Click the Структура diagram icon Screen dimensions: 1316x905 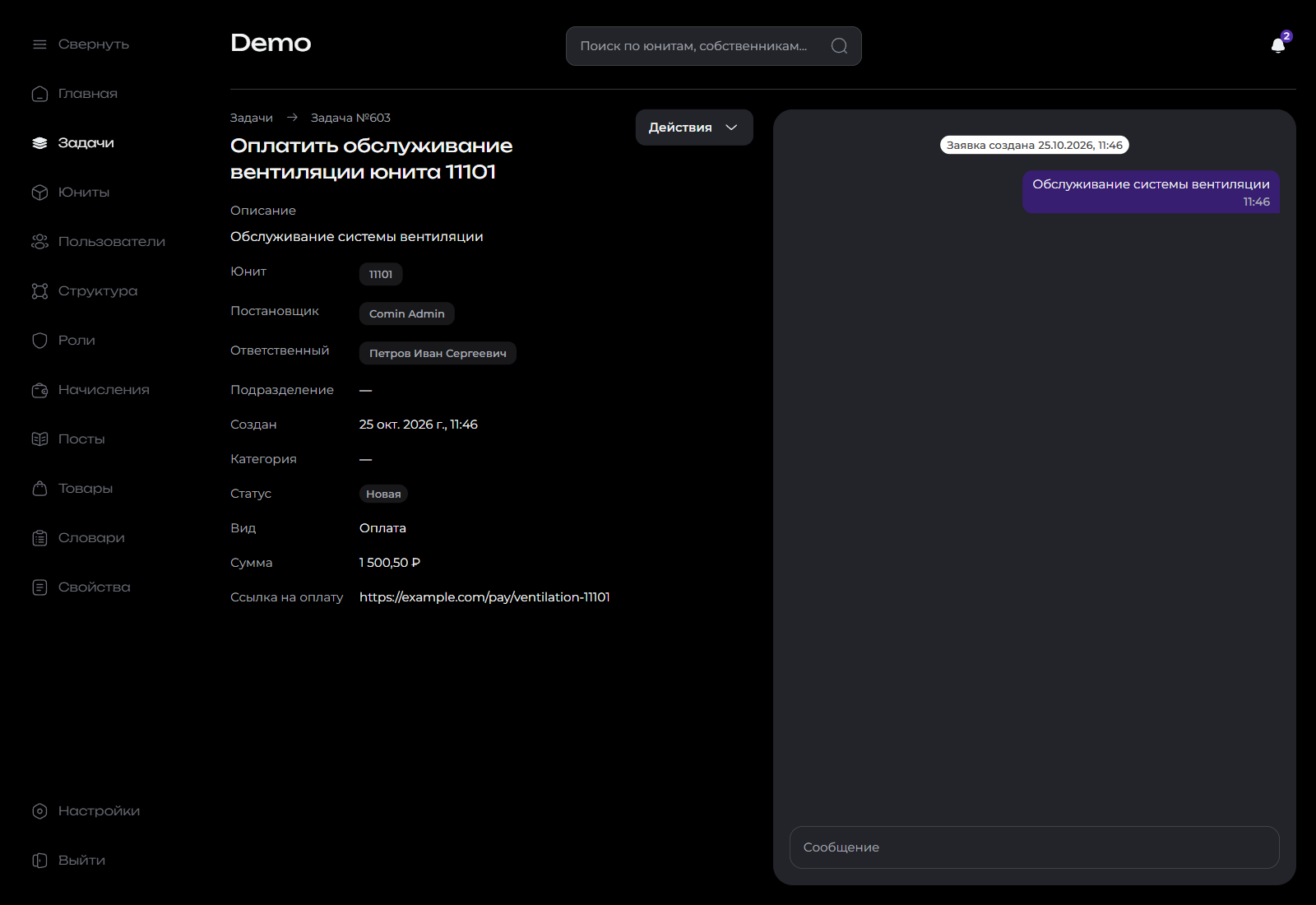coord(39,291)
